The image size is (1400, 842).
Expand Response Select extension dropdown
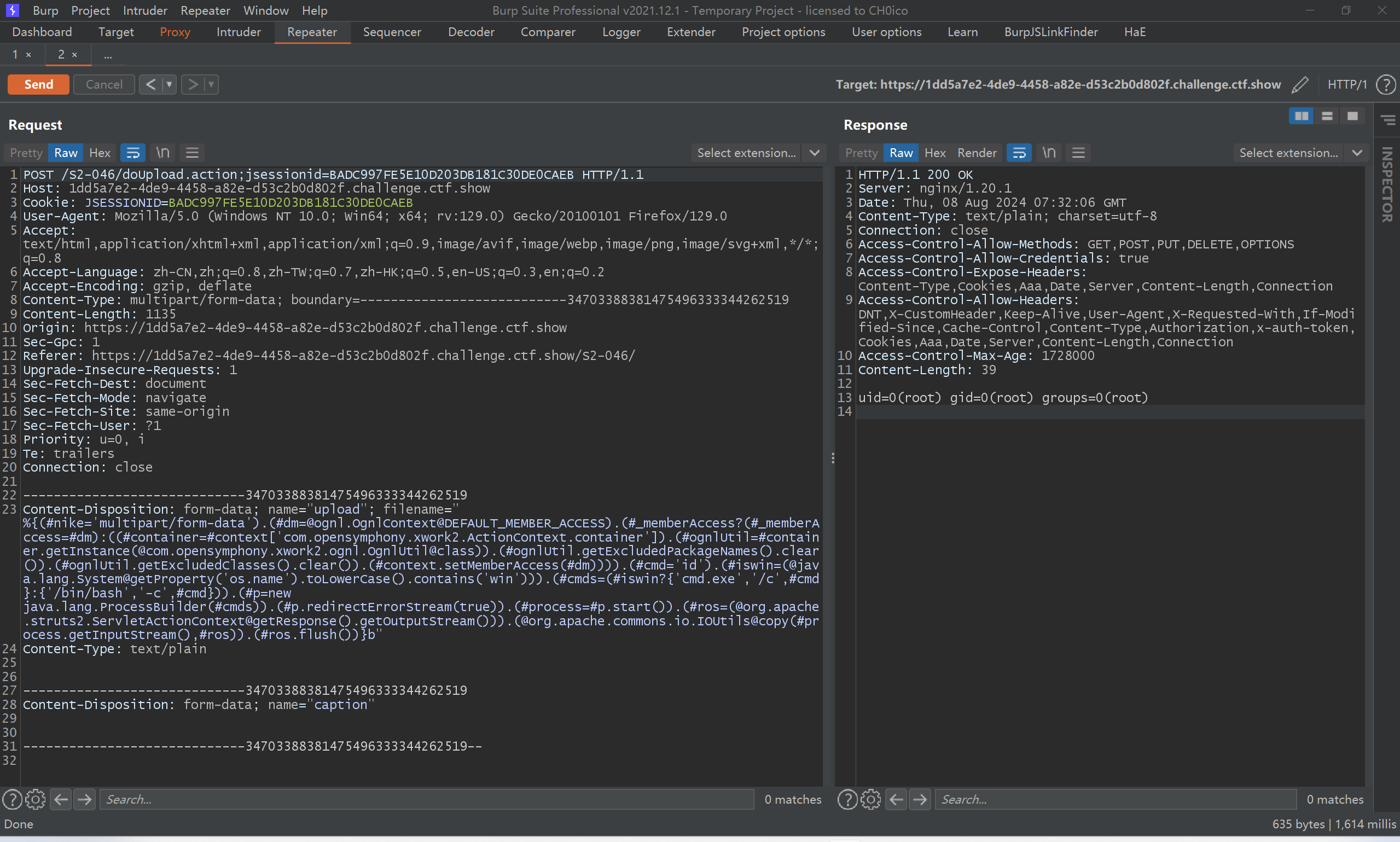pos(1357,153)
